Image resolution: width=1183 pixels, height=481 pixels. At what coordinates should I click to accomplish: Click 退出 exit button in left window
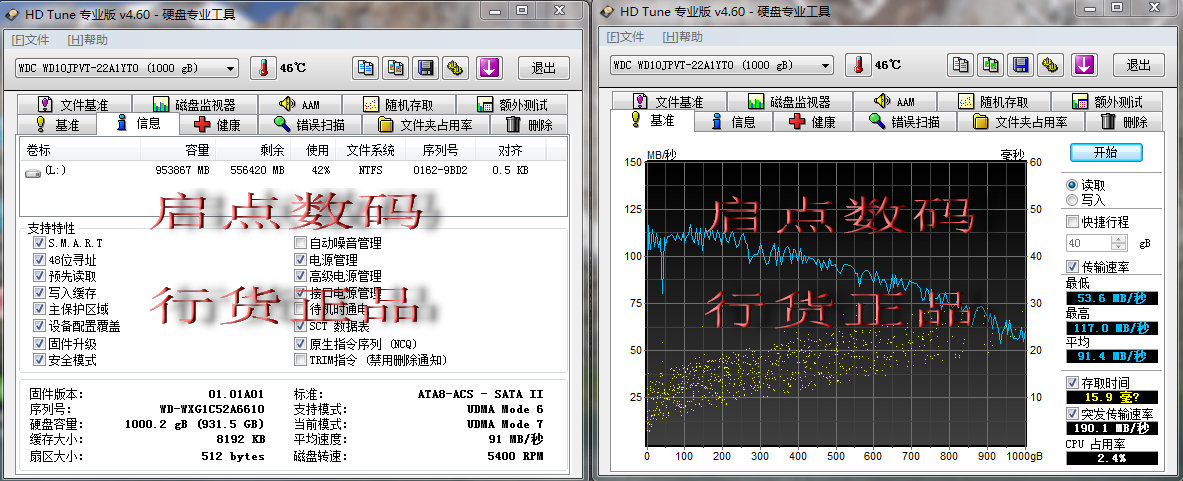point(543,68)
